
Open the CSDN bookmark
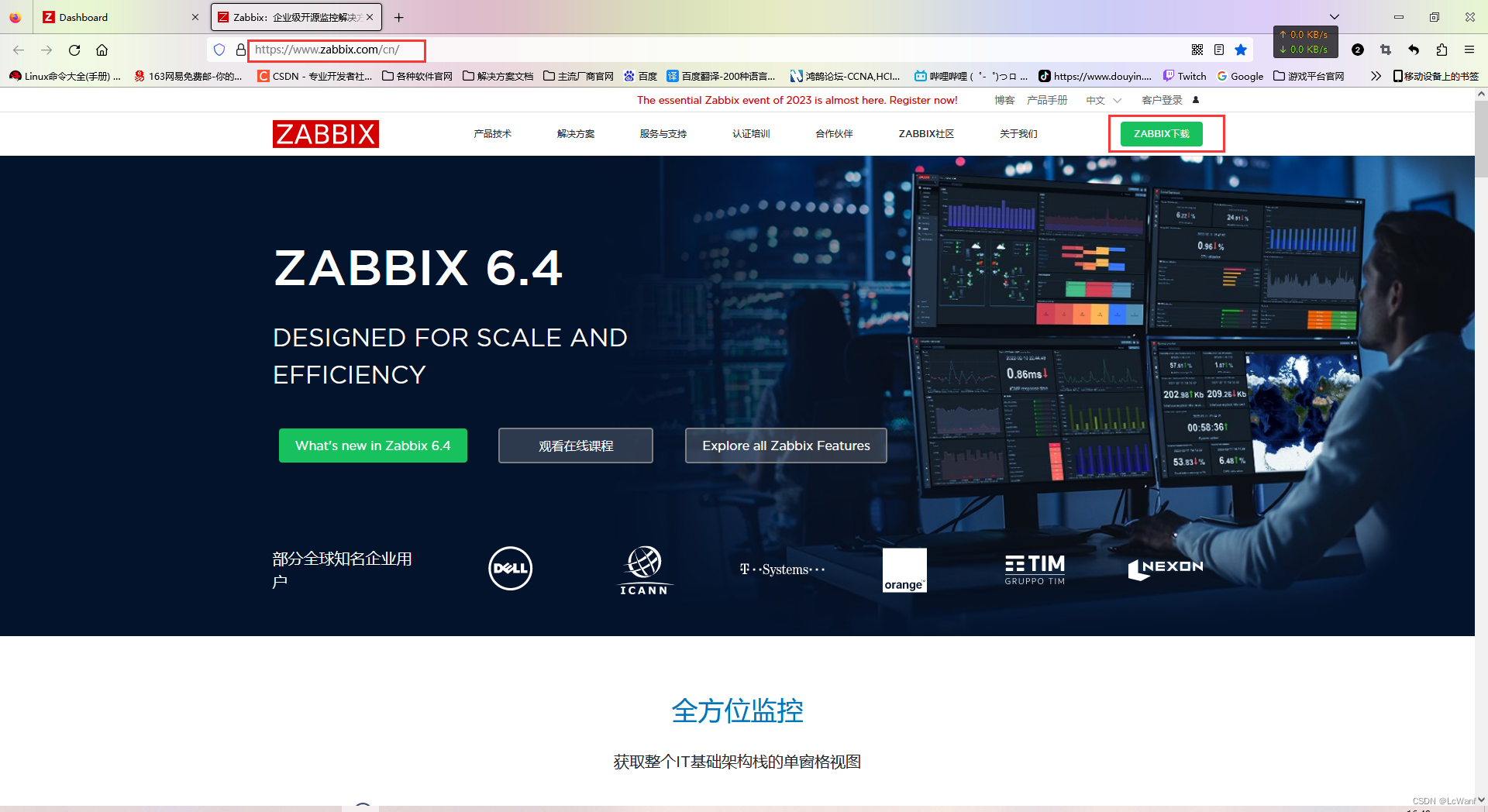(315, 76)
